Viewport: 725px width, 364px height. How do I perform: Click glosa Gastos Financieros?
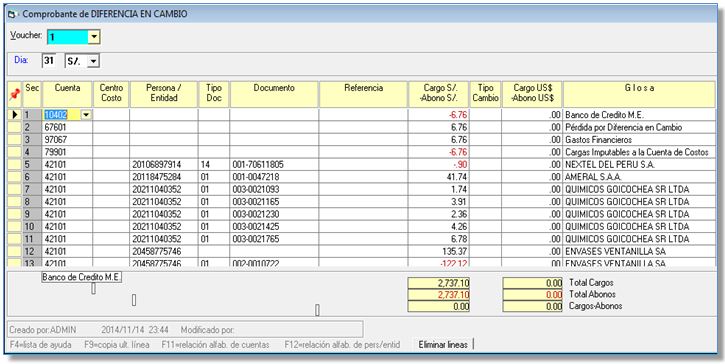639,140
